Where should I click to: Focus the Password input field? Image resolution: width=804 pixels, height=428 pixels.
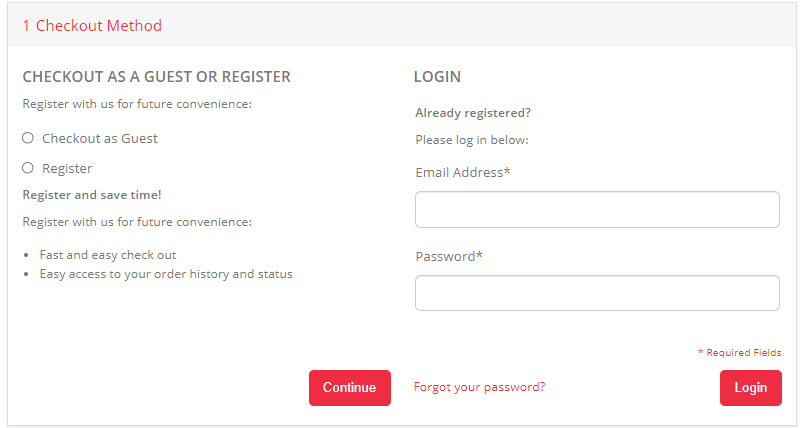pos(596,293)
